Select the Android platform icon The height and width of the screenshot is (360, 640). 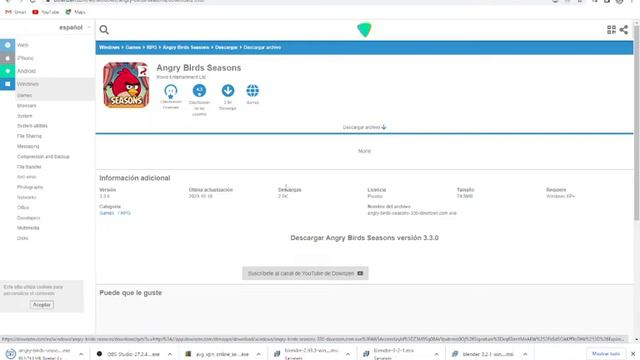pyautogui.click(x=7, y=71)
